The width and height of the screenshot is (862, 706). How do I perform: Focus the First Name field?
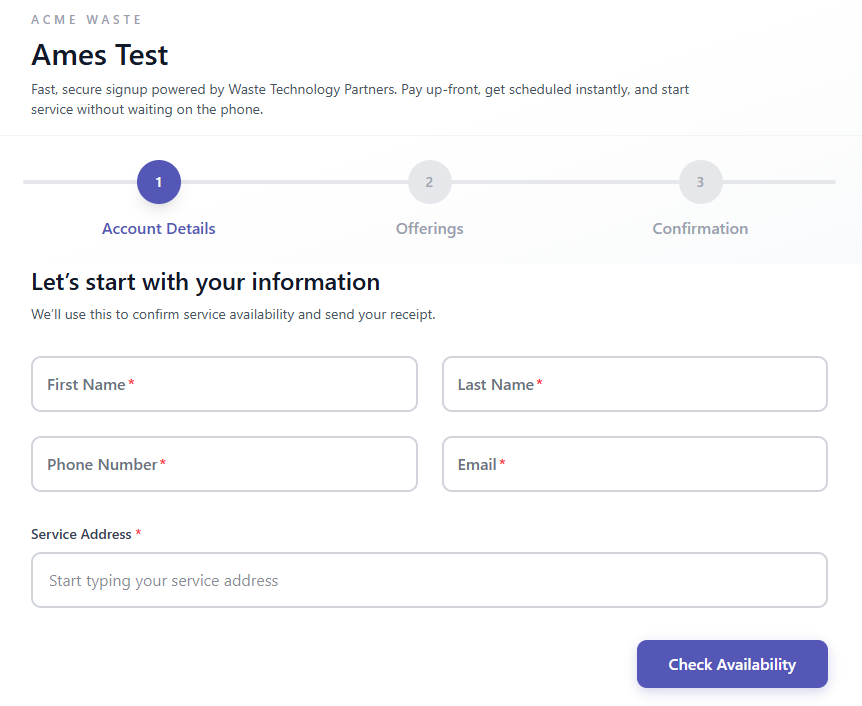pyautogui.click(x=224, y=384)
